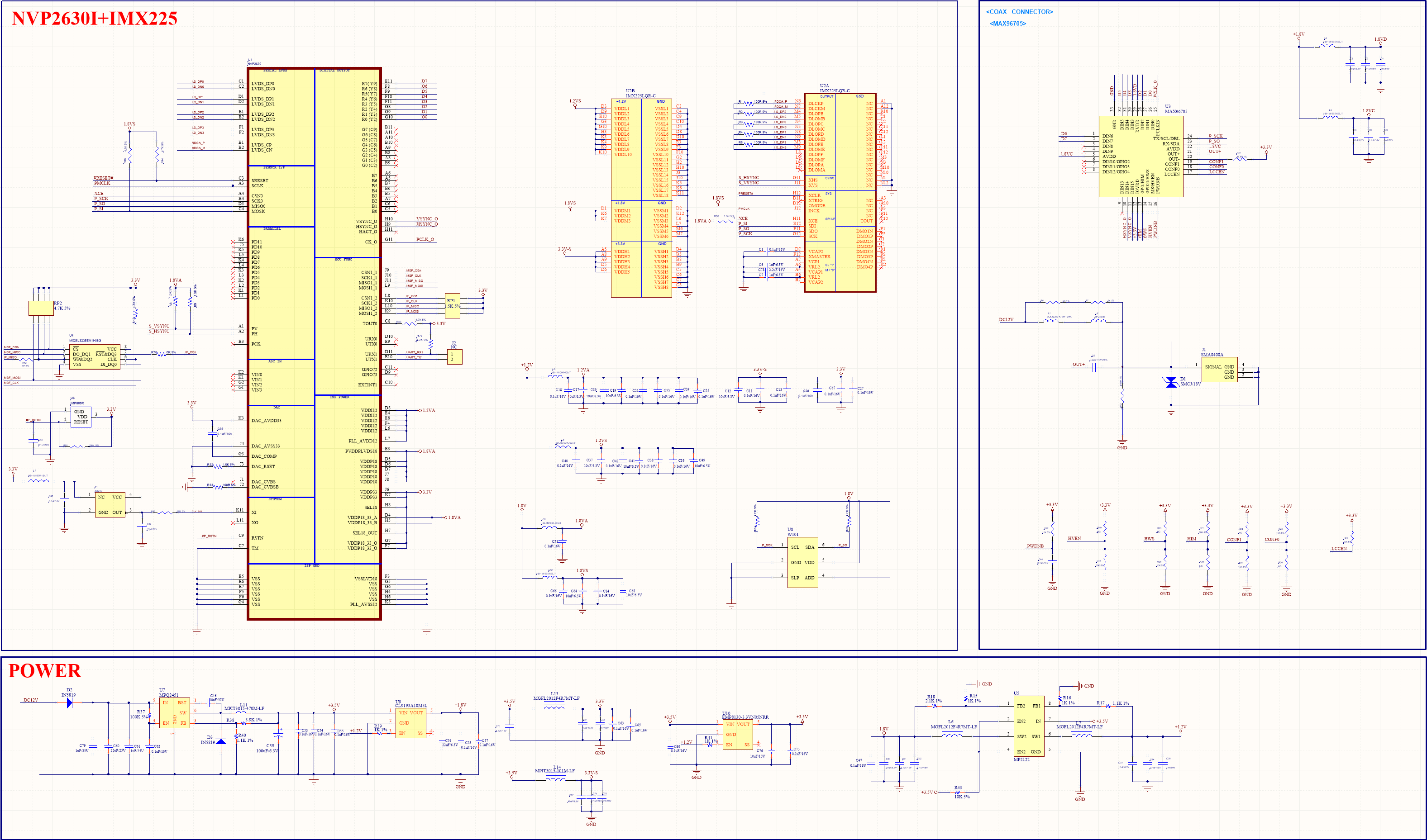Select the 3.3V-S power label beside L14
Viewport: 1427px width, 840px height.
tap(591, 773)
